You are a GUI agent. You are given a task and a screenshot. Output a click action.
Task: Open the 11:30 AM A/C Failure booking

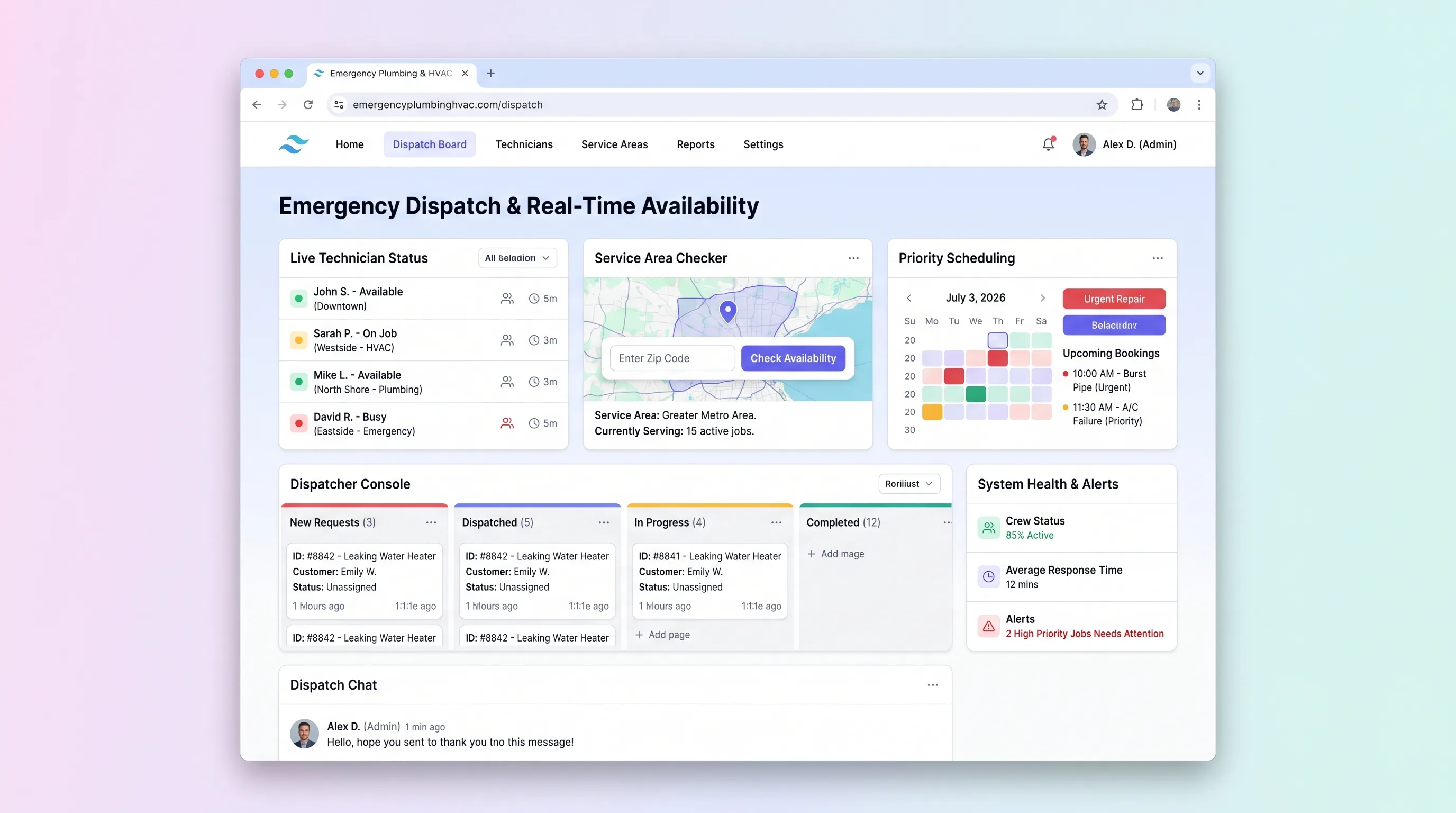[x=1103, y=414]
